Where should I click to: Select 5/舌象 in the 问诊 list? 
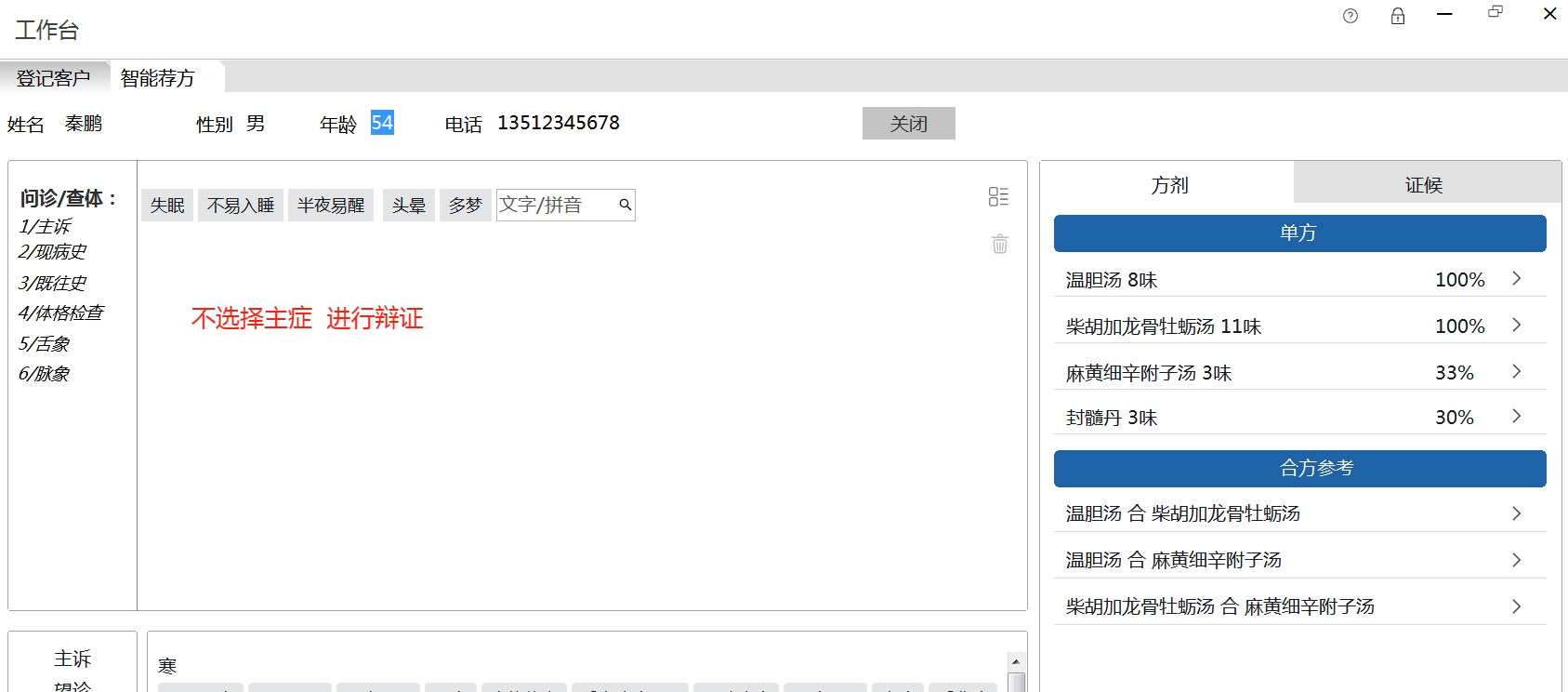(44, 343)
